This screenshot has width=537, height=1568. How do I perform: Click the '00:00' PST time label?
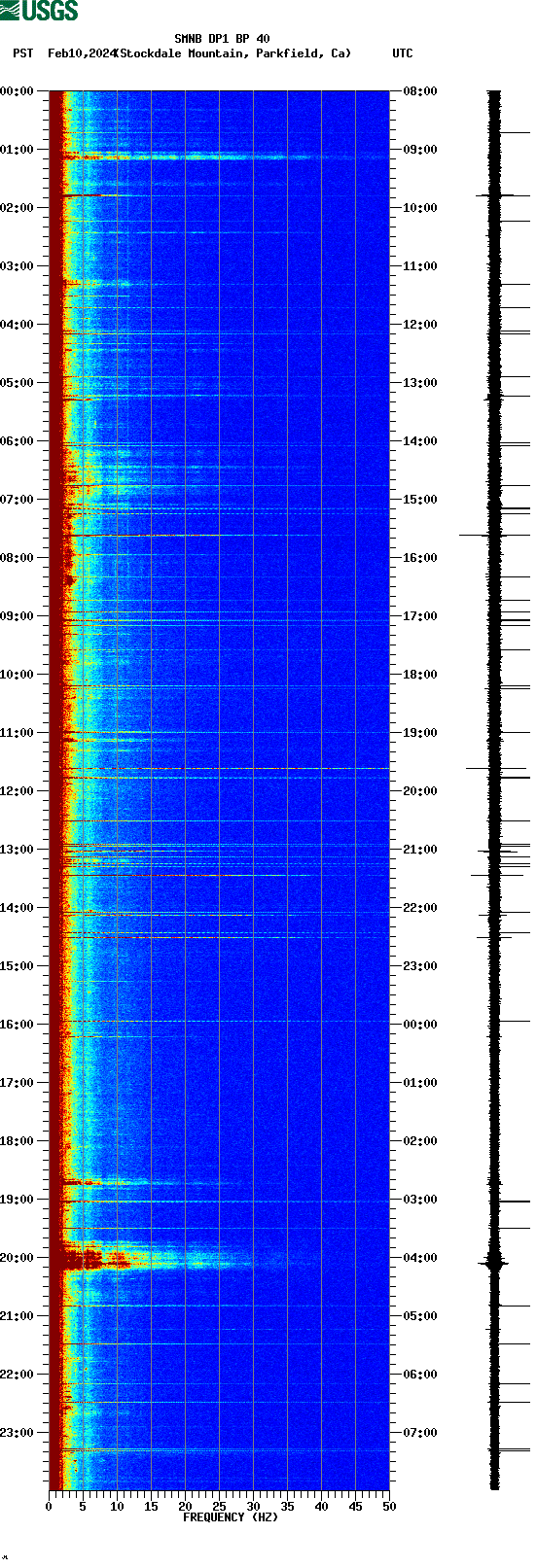17,91
